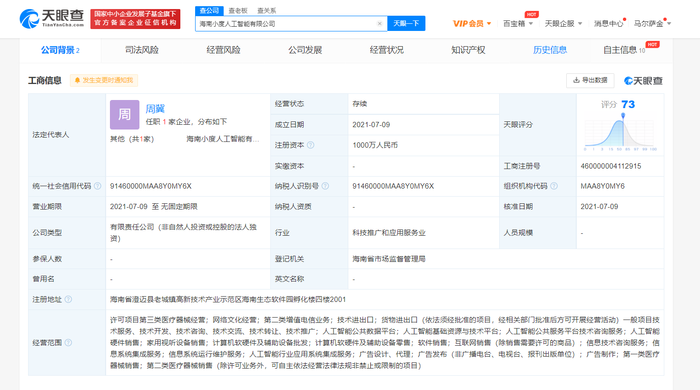Click the purple 周 avatar thumbnail

point(125,115)
